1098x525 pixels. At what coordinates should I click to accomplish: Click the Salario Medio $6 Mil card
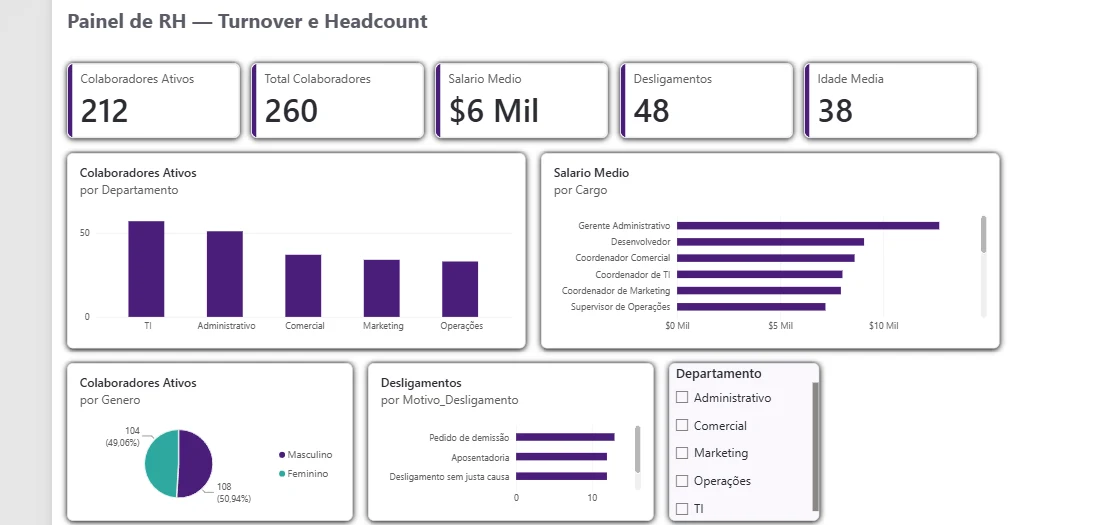coord(522,101)
